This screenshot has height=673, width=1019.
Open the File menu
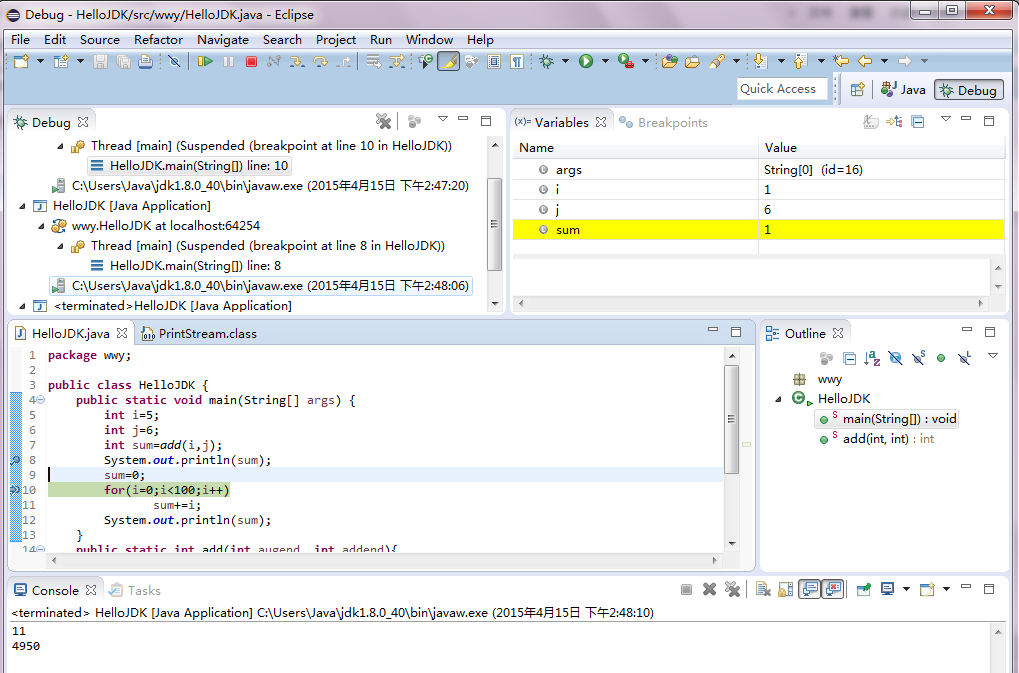click(x=20, y=40)
